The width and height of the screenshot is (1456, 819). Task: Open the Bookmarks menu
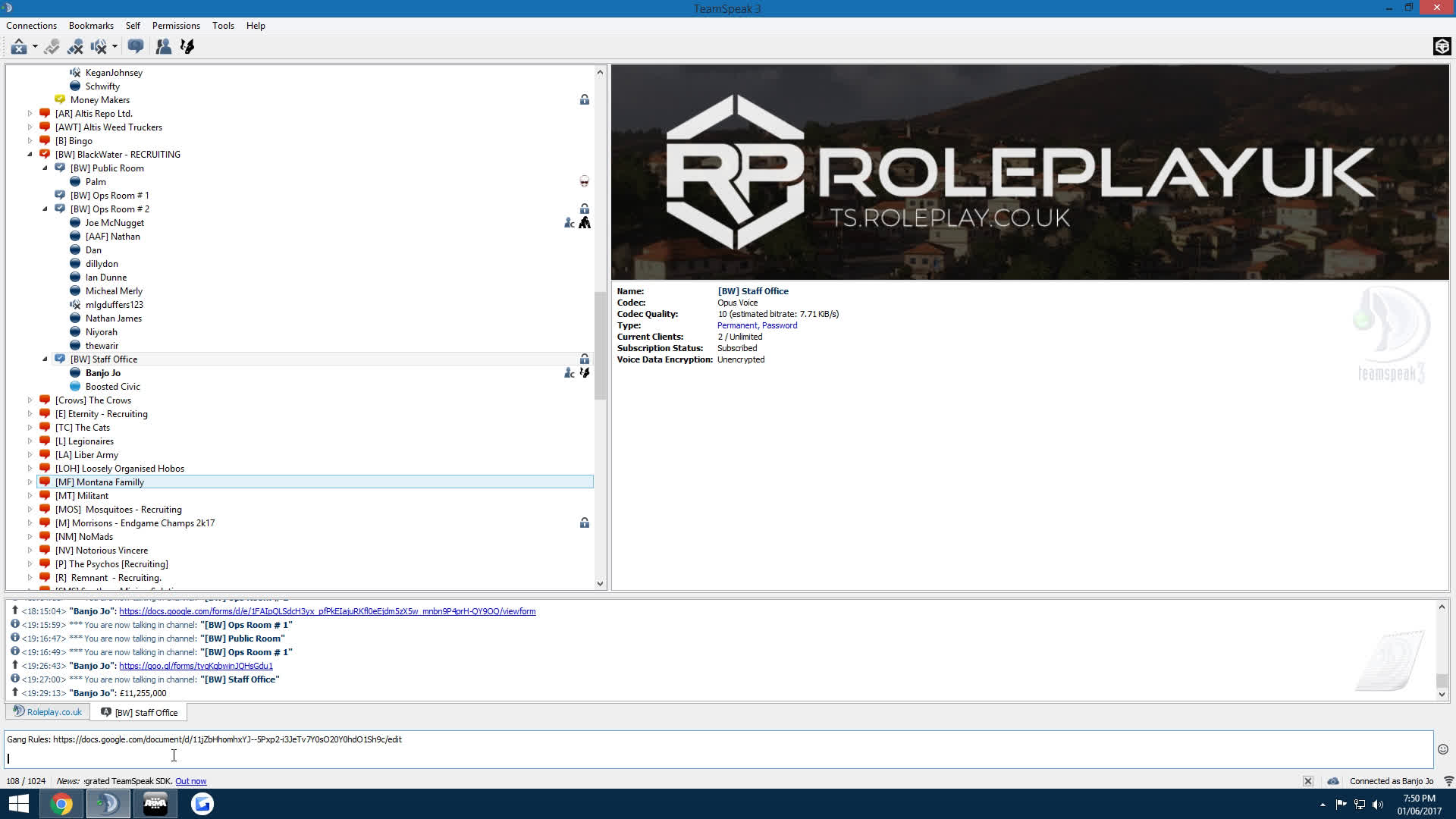coord(90,25)
